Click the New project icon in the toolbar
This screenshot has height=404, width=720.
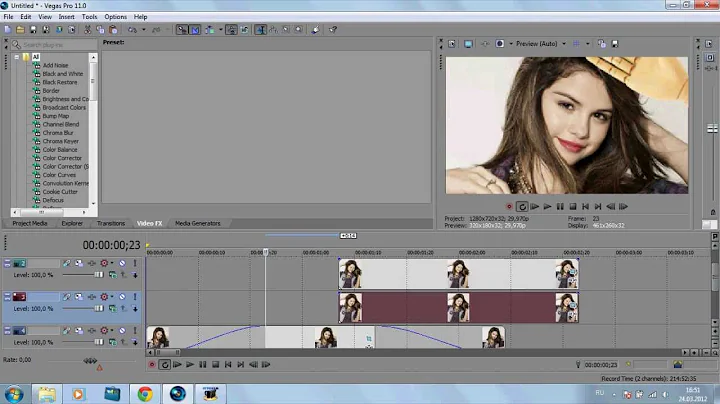(x=7, y=29)
